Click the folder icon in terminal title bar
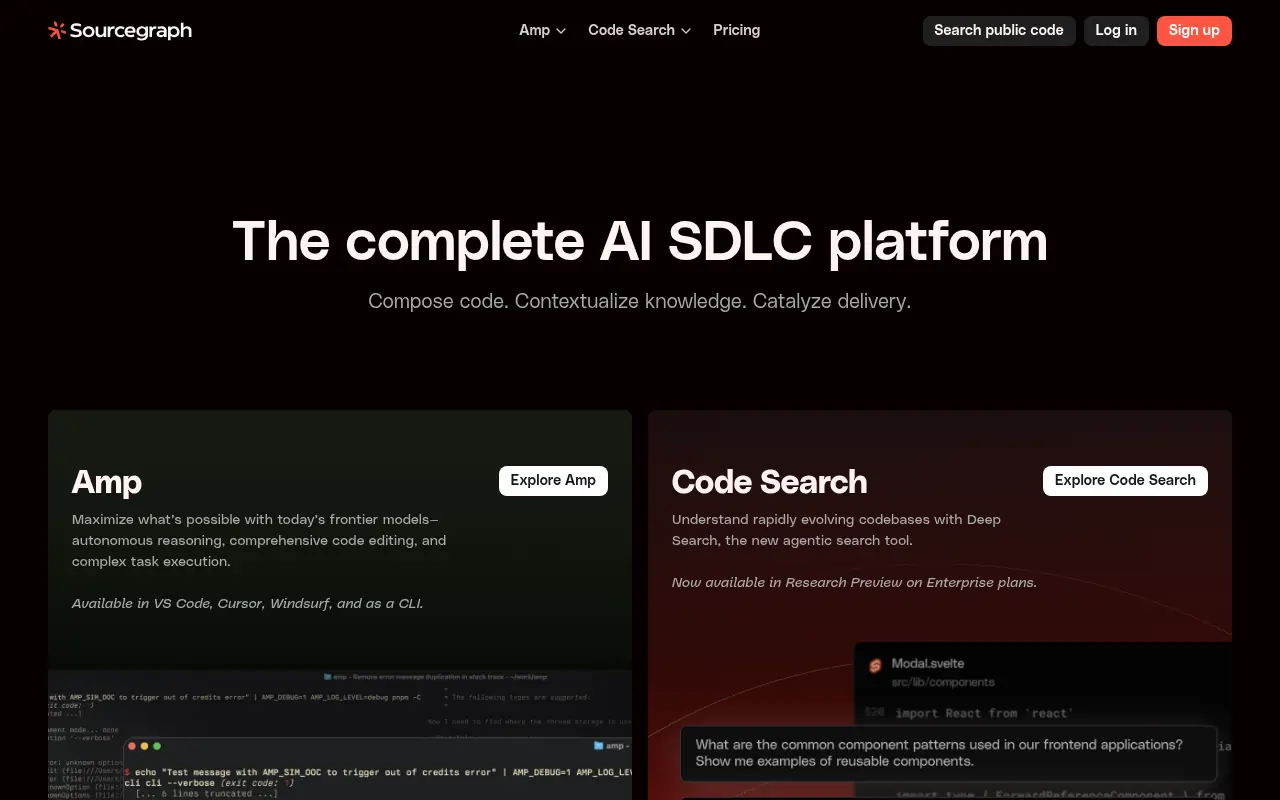1280x800 pixels. point(598,746)
